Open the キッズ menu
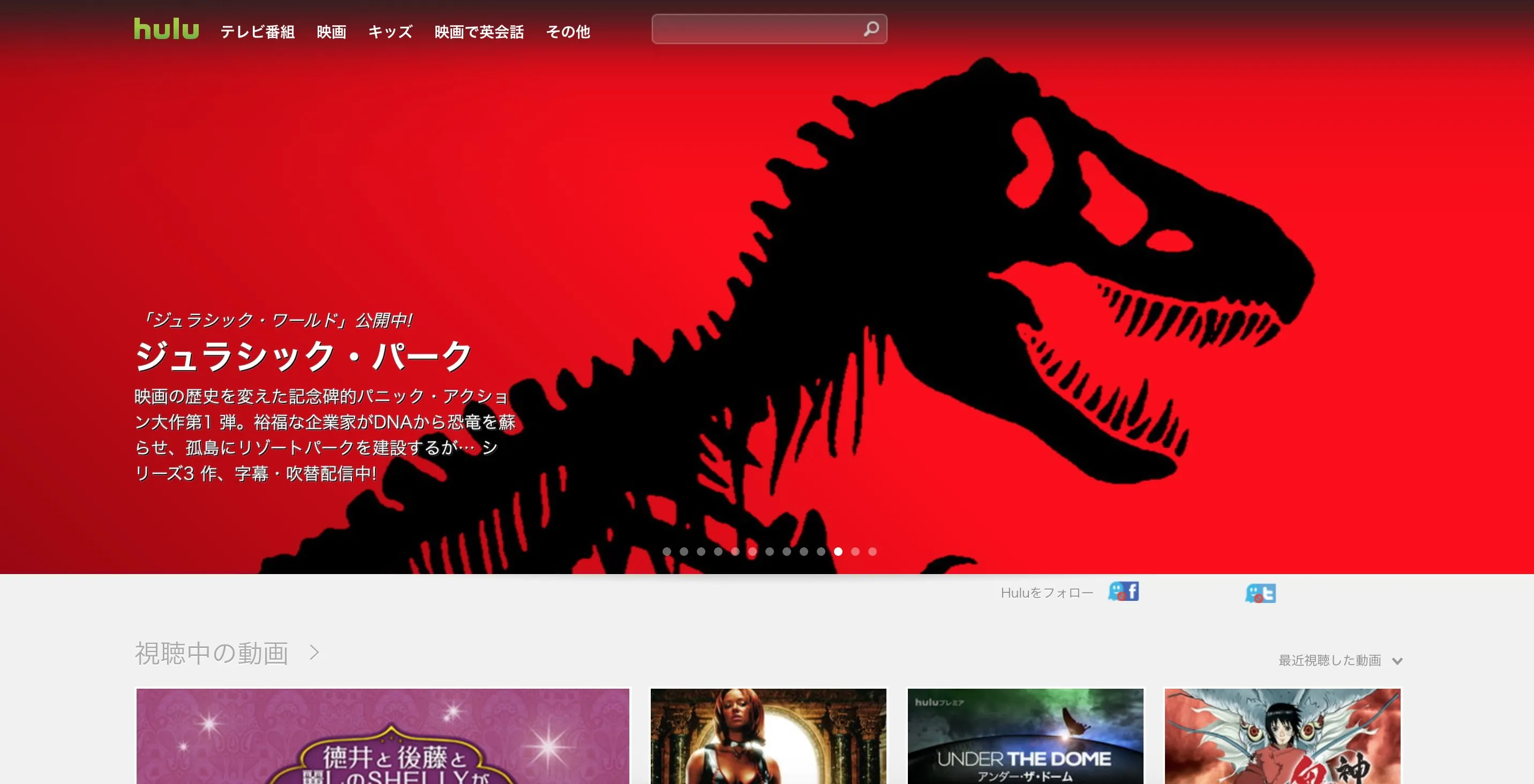The height and width of the screenshot is (784, 1534). pos(390,32)
